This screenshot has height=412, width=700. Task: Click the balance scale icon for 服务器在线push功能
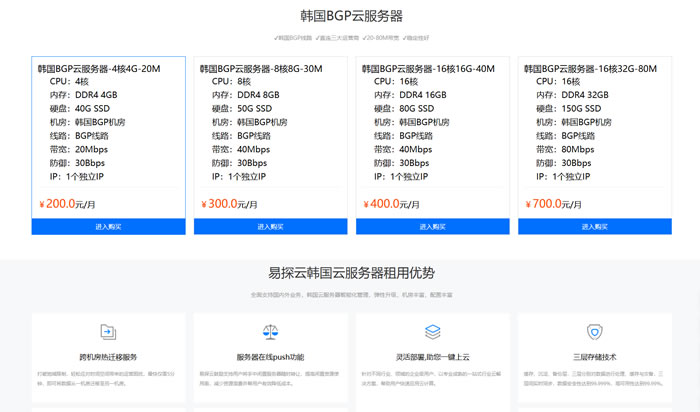tap(270, 331)
